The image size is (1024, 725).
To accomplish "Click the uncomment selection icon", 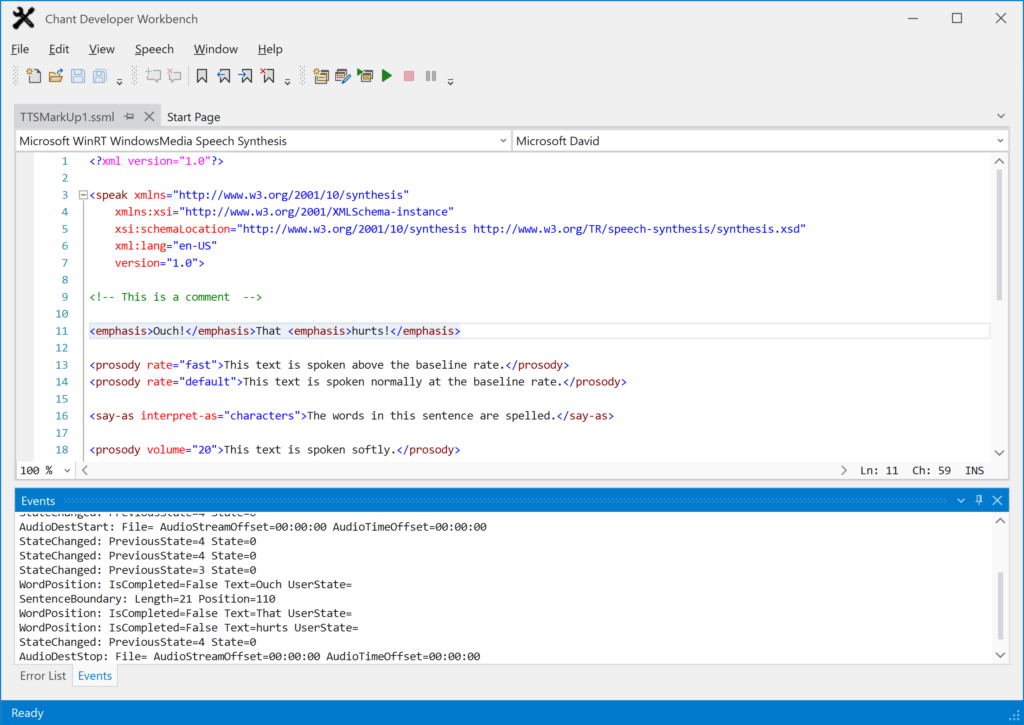I will coord(174,76).
